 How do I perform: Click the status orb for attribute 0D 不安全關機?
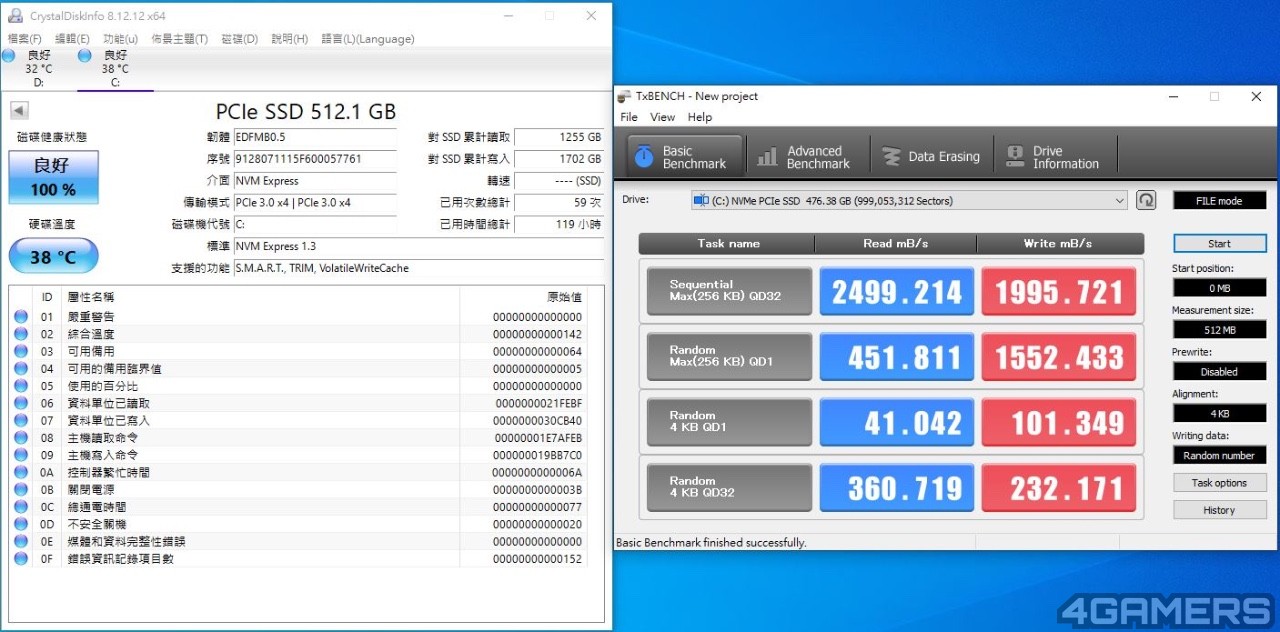(21, 524)
